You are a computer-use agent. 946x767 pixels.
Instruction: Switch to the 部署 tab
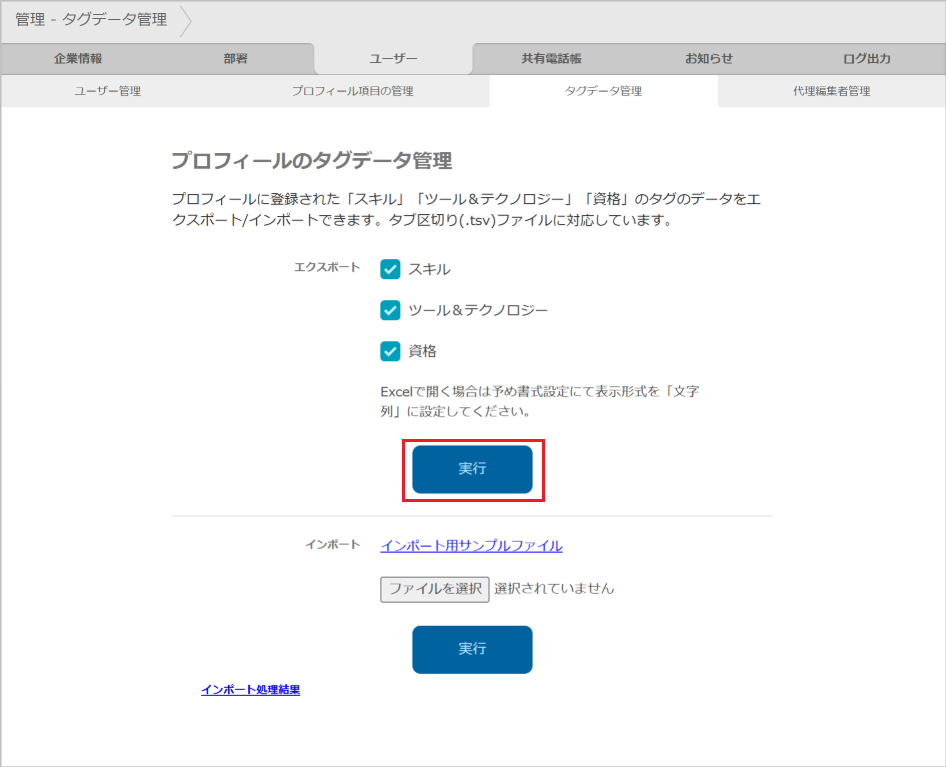tap(235, 59)
